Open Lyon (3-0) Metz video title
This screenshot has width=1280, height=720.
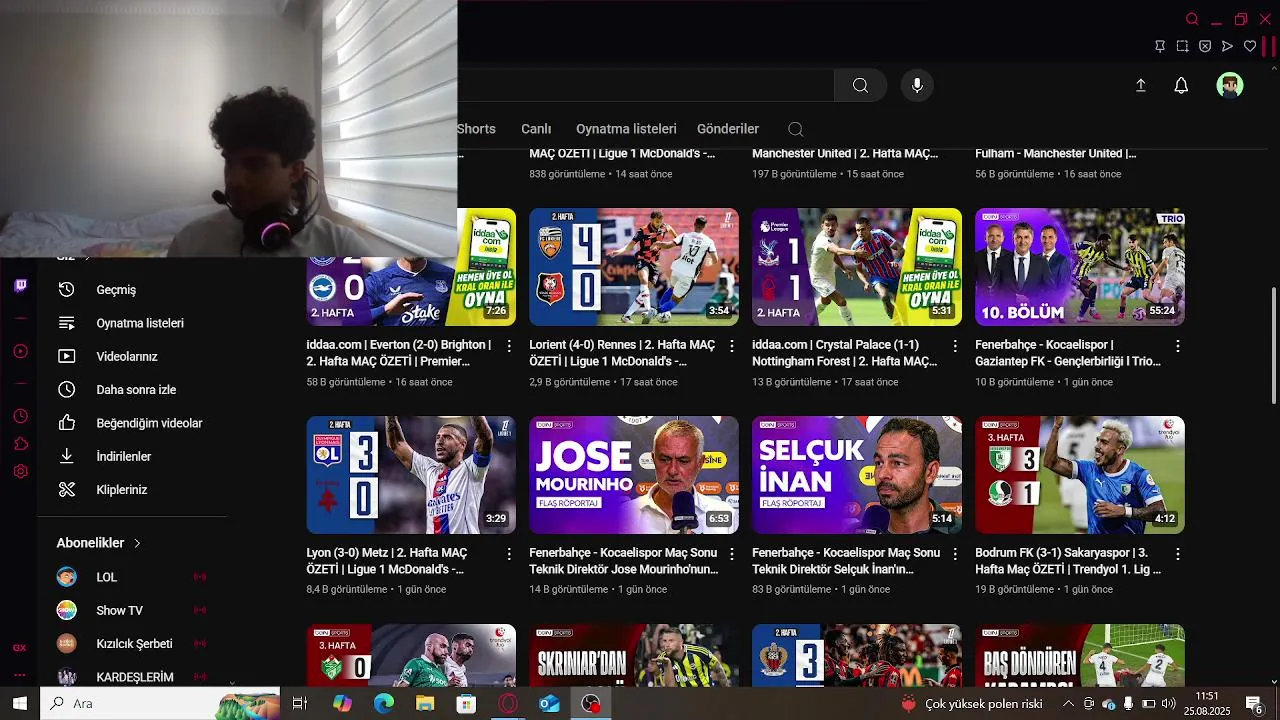[x=387, y=561]
